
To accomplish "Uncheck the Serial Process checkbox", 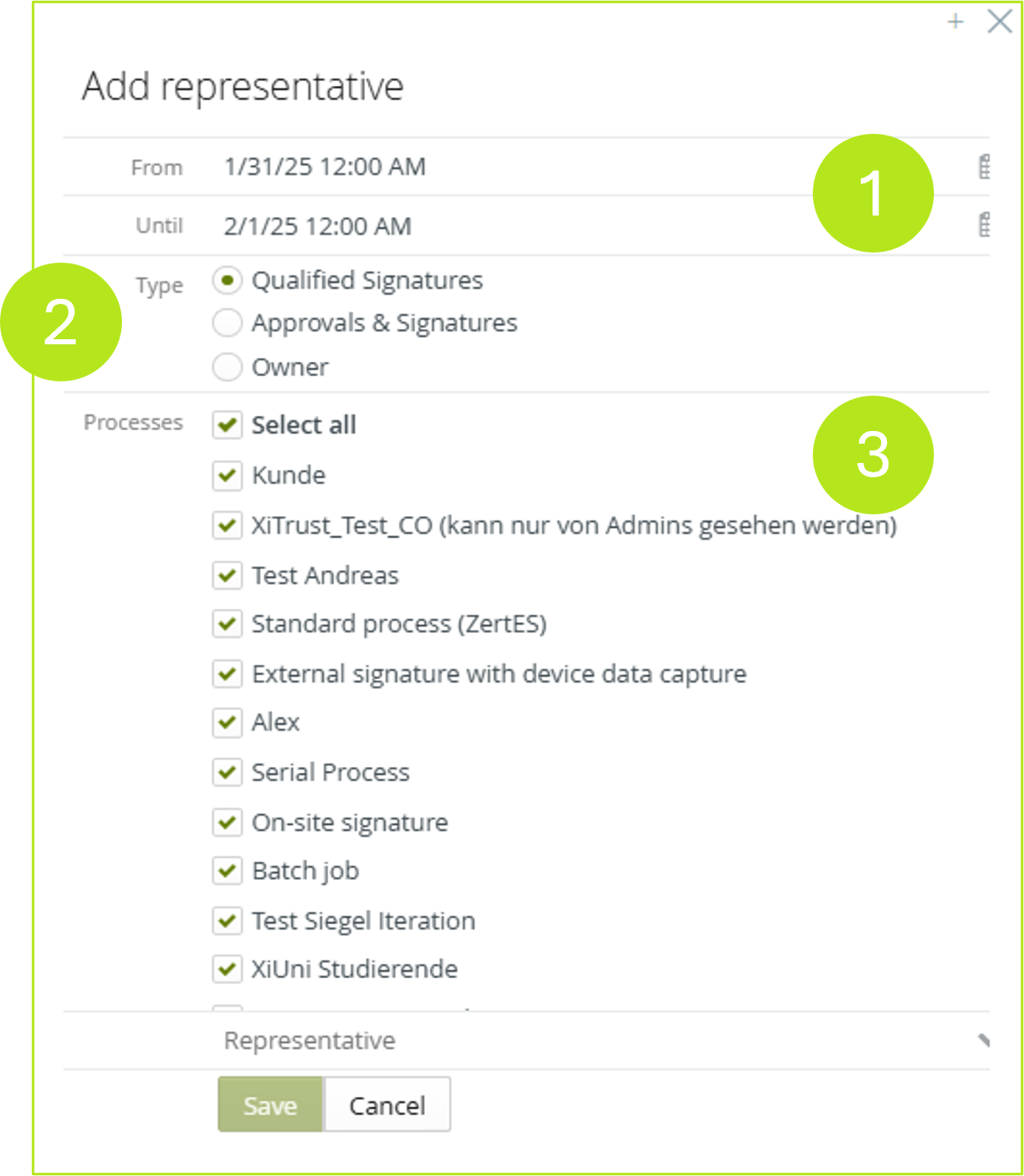I will [227, 772].
